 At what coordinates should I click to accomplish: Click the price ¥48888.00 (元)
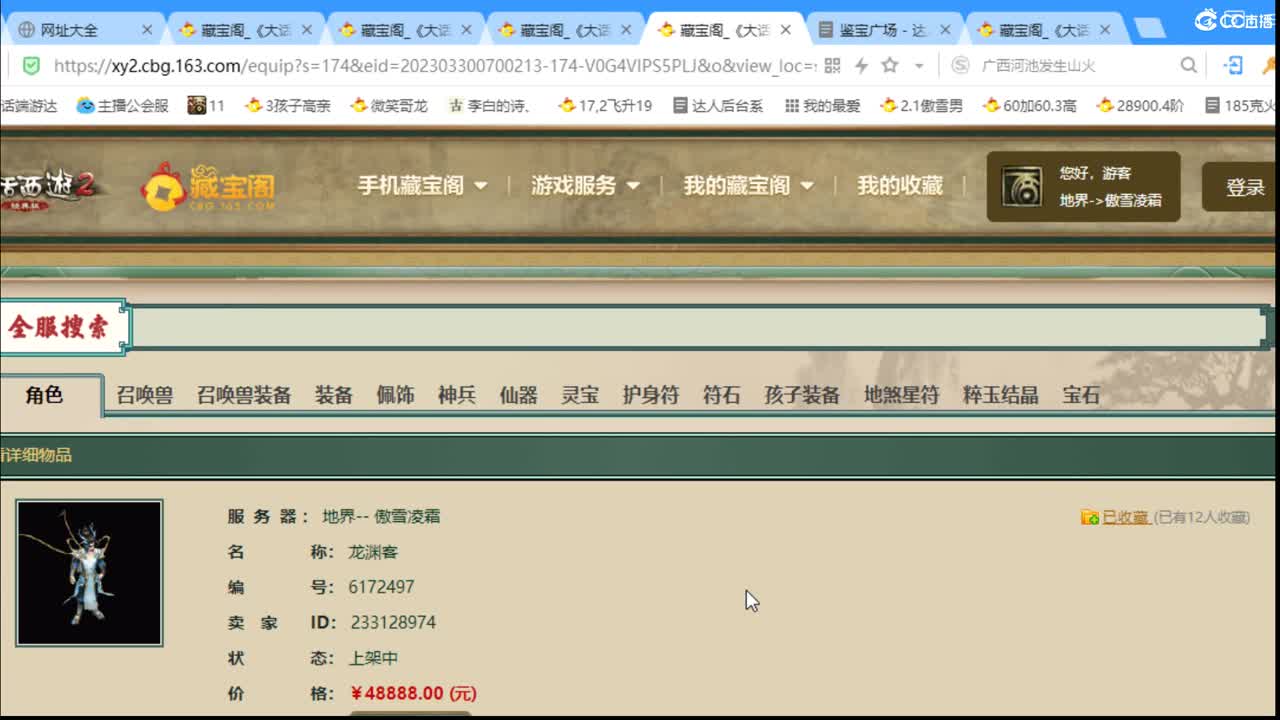pyautogui.click(x=414, y=693)
